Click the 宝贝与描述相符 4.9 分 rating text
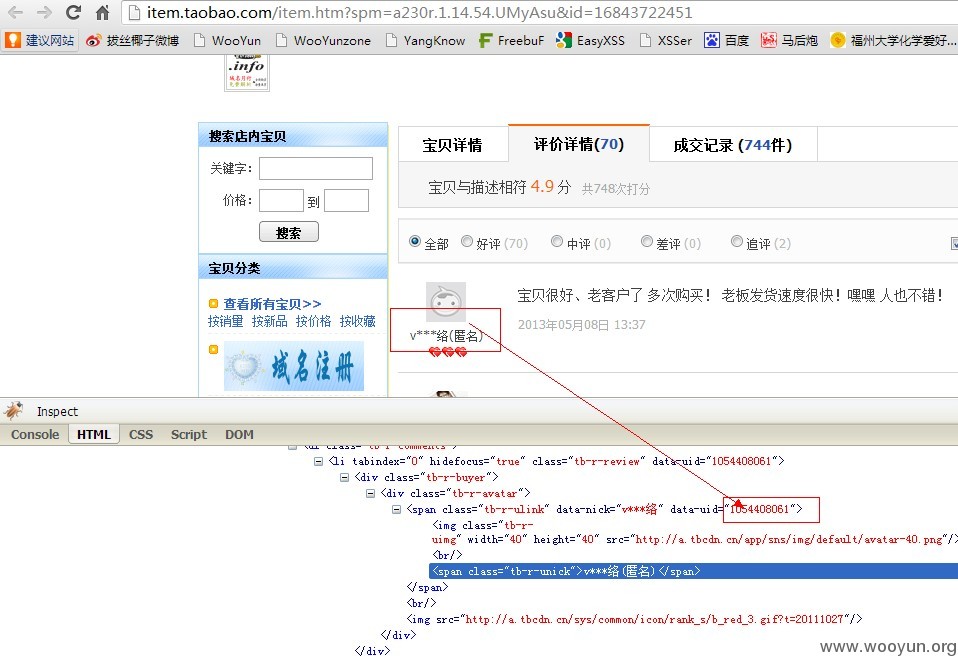 (x=500, y=187)
